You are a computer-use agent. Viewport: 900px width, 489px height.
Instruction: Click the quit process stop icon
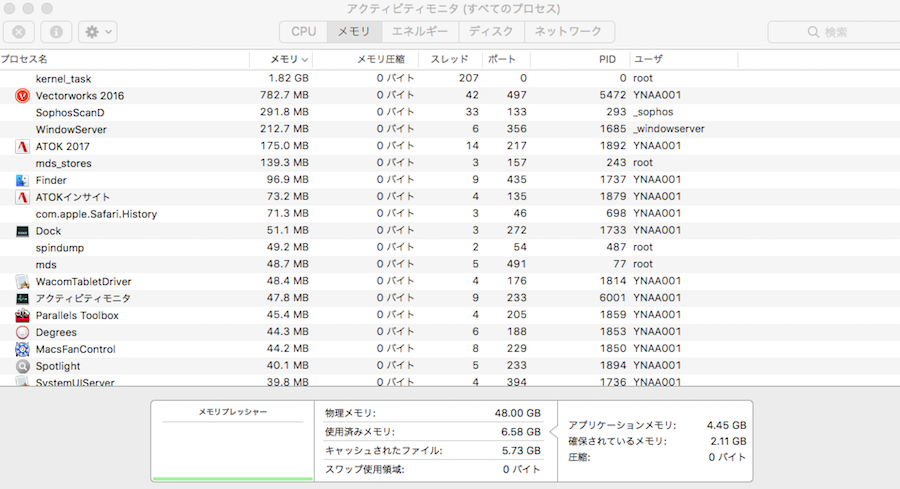click(x=19, y=32)
